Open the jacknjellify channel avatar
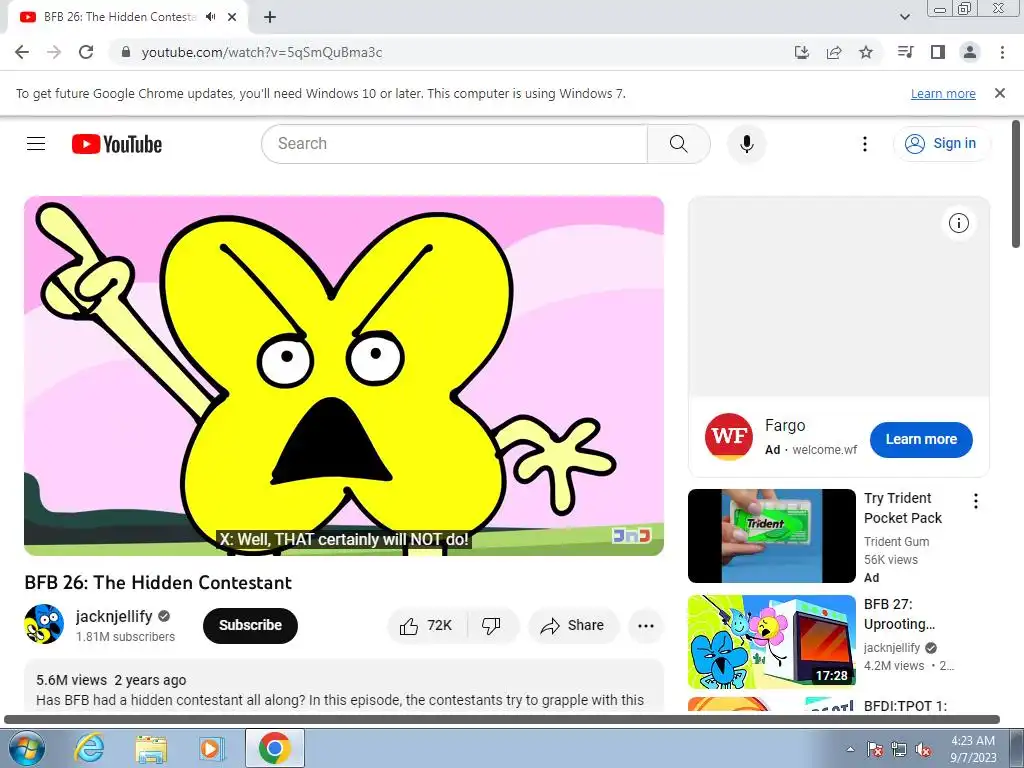Screen dimensions: 1024x768 [x=44, y=624]
